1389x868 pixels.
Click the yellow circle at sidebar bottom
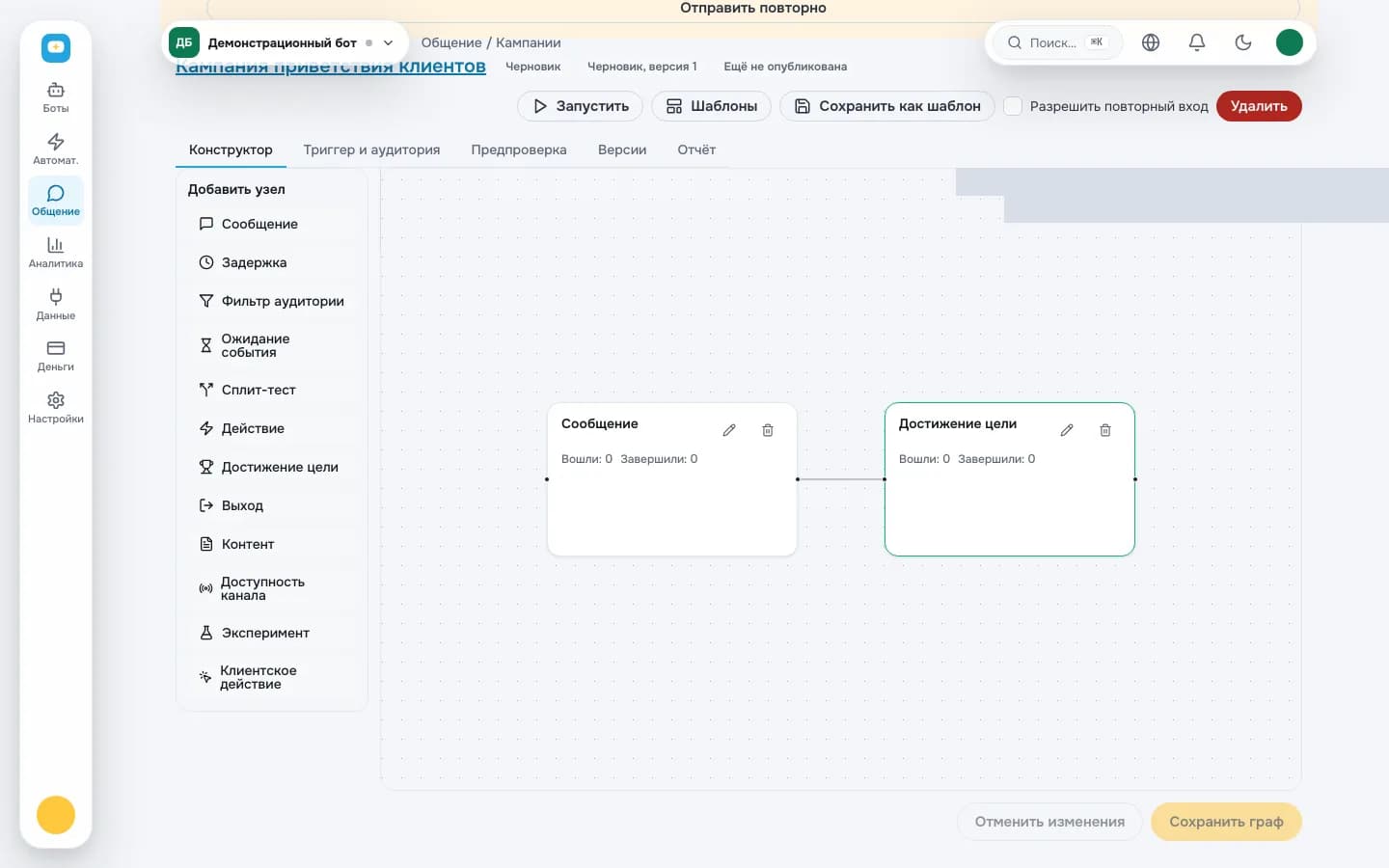(56, 815)
